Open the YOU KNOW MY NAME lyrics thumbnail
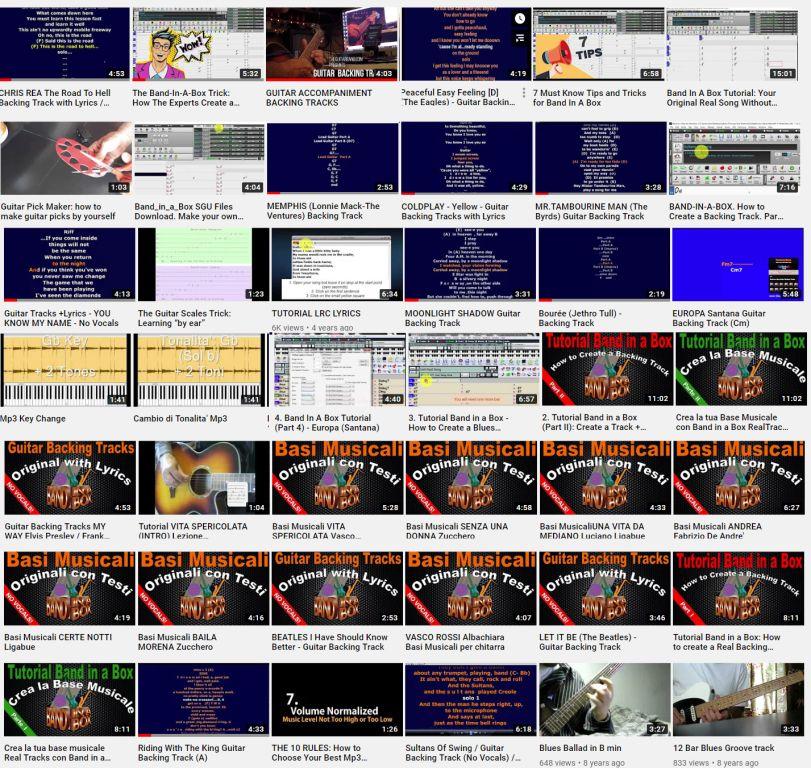811x768 pixels. [x=69, y=264]
